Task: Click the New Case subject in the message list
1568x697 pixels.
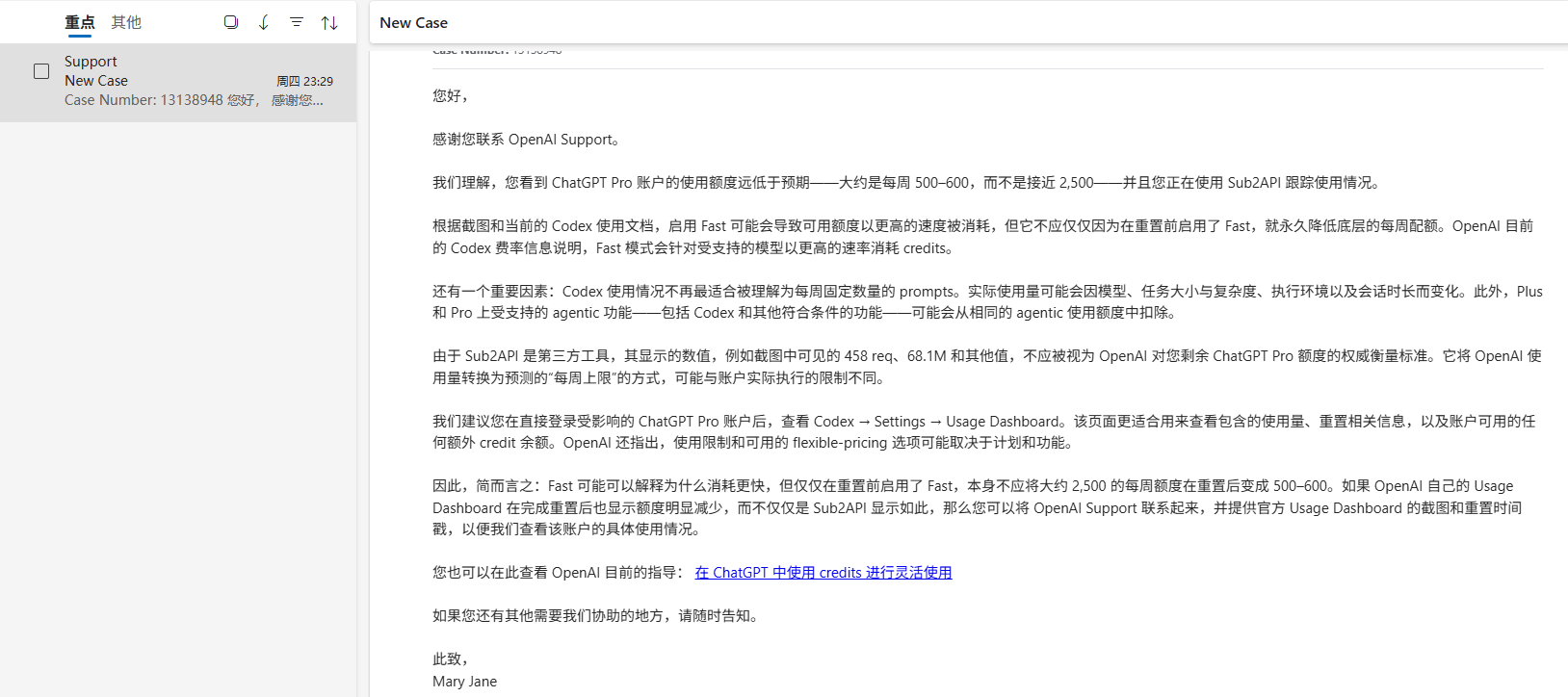Action: 96,81
